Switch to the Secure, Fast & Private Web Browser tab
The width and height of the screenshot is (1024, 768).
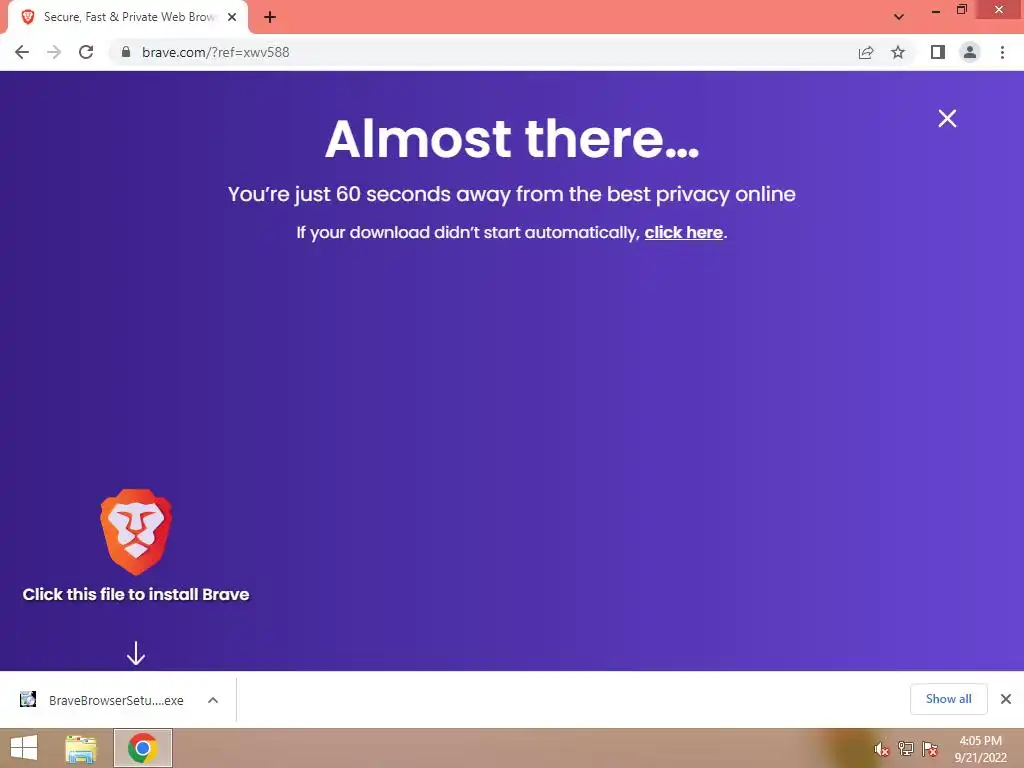pos(128,17)
